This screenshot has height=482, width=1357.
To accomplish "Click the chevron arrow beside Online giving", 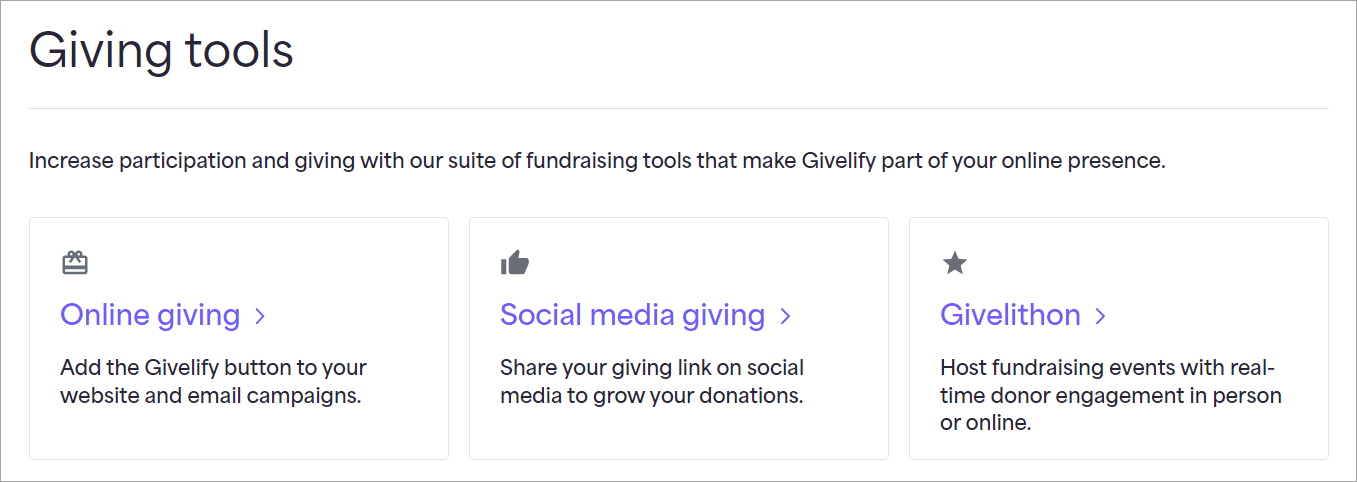I will point(260,316).
